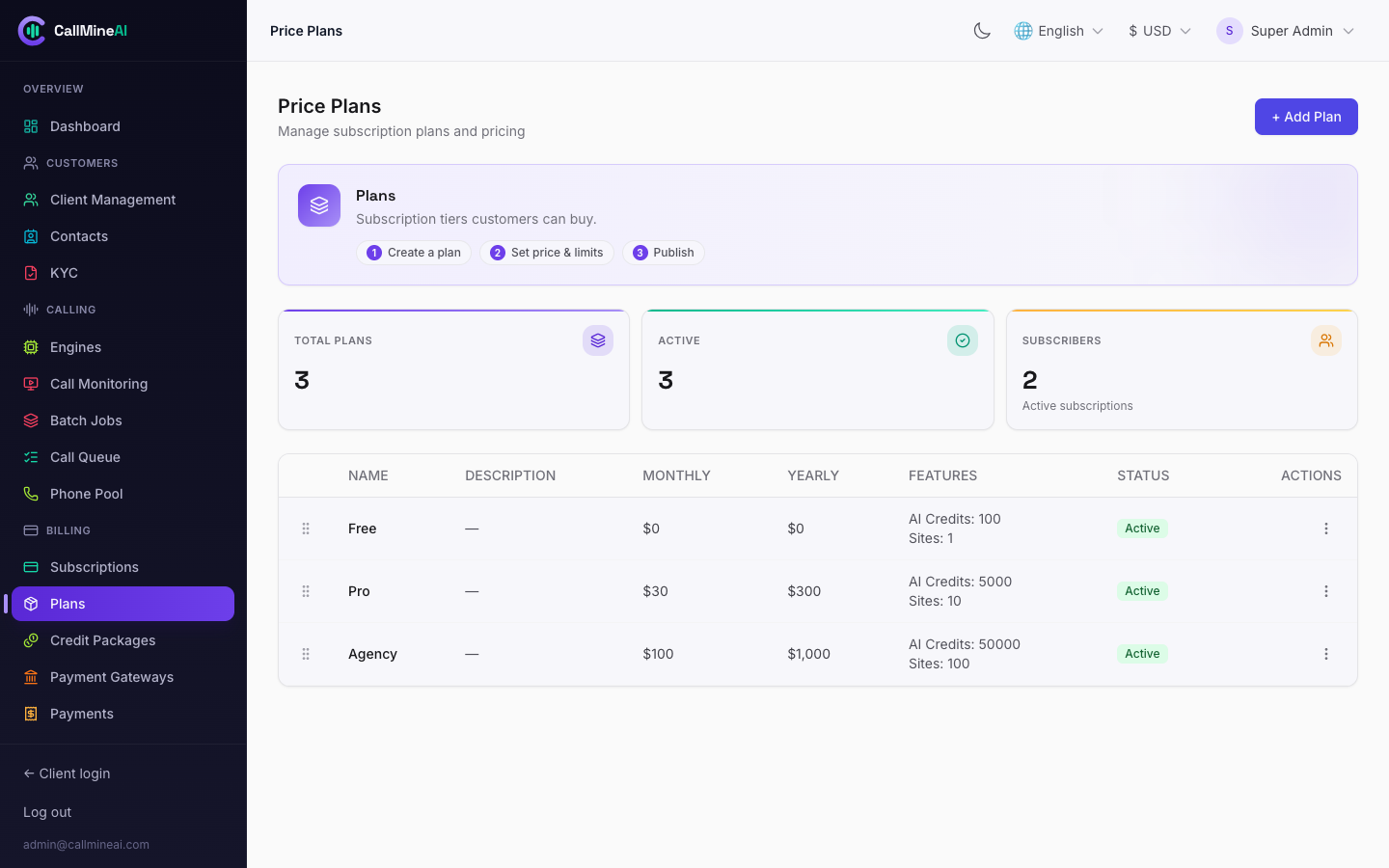
Task: Expand the Super Admin user menu
Action: click(1286, 31)
